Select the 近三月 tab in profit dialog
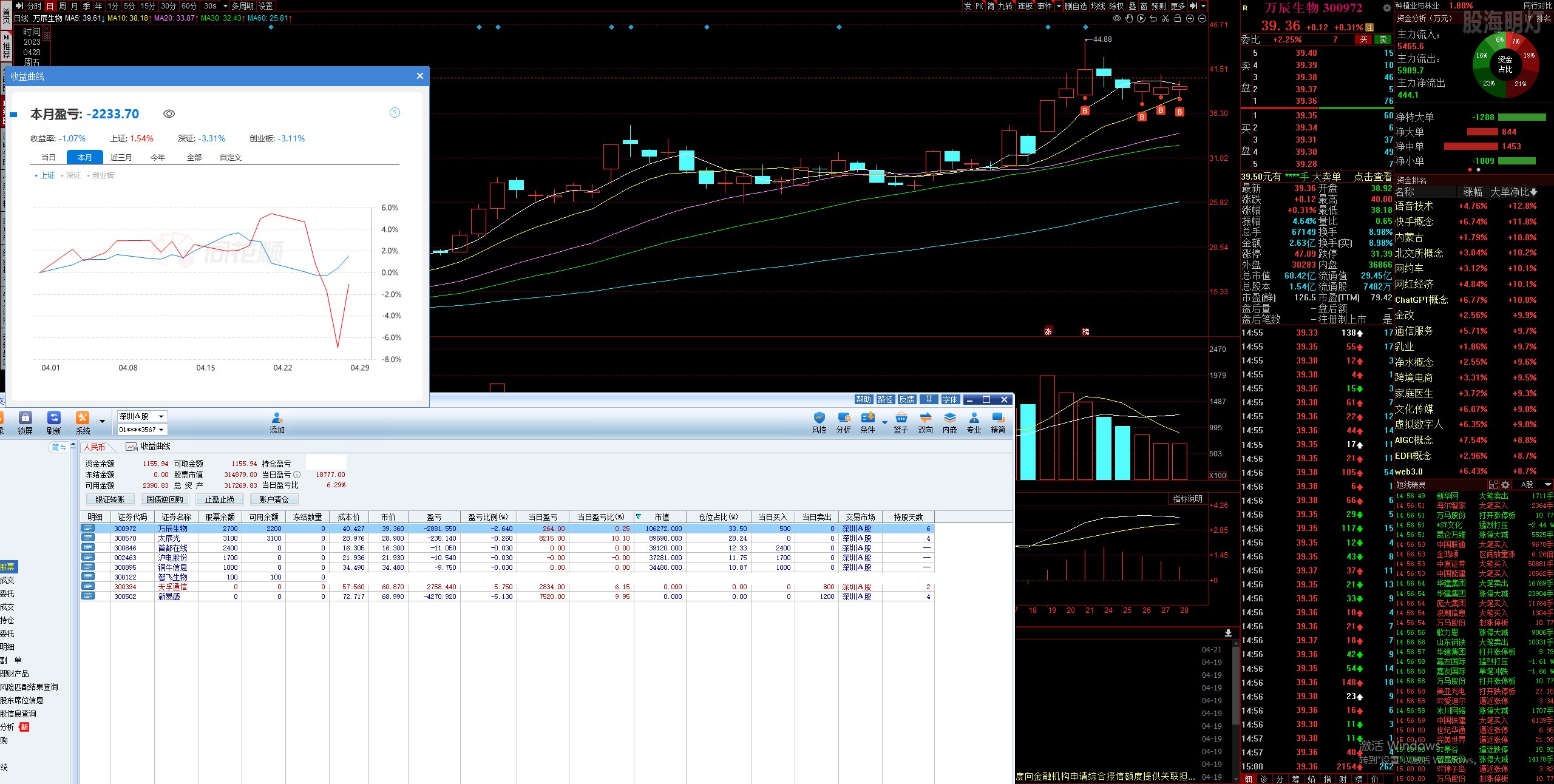This screenshot has height=784, width=1554. click(121, 157)
